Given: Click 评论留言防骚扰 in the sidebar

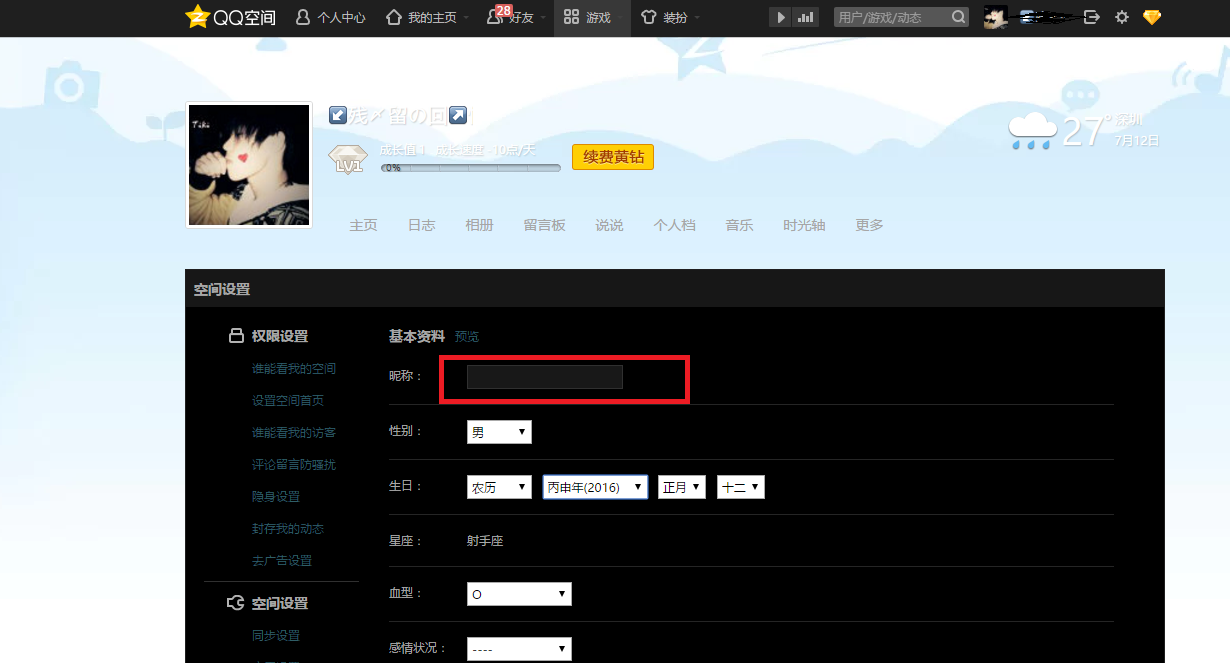Looking at the screenshot, I should (x=294, y=465).
